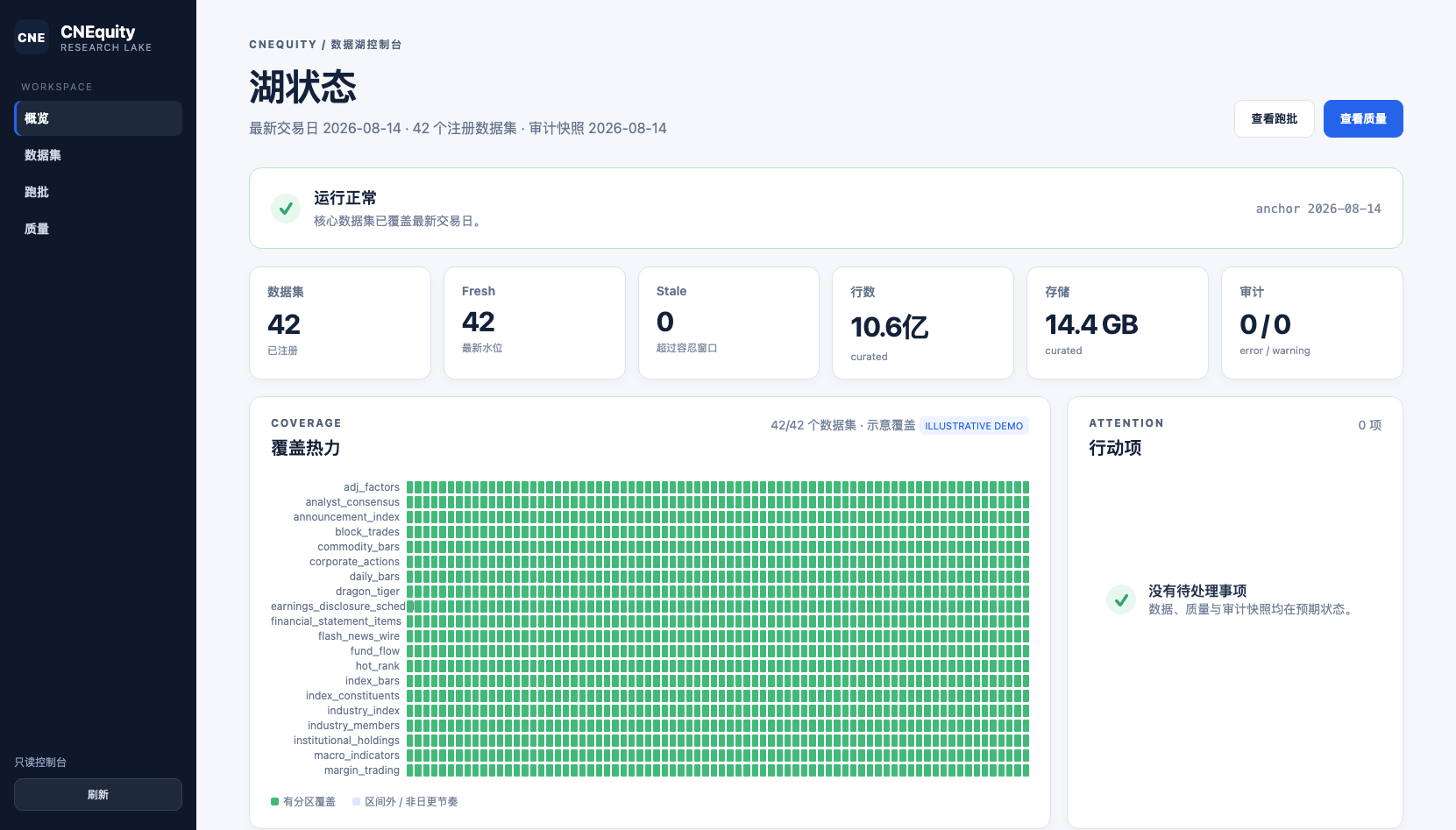Image resolution: width=1456 pixels, height=830 pixels.
Task: Click the fund_flow row label
Action: tap(375, 651)
